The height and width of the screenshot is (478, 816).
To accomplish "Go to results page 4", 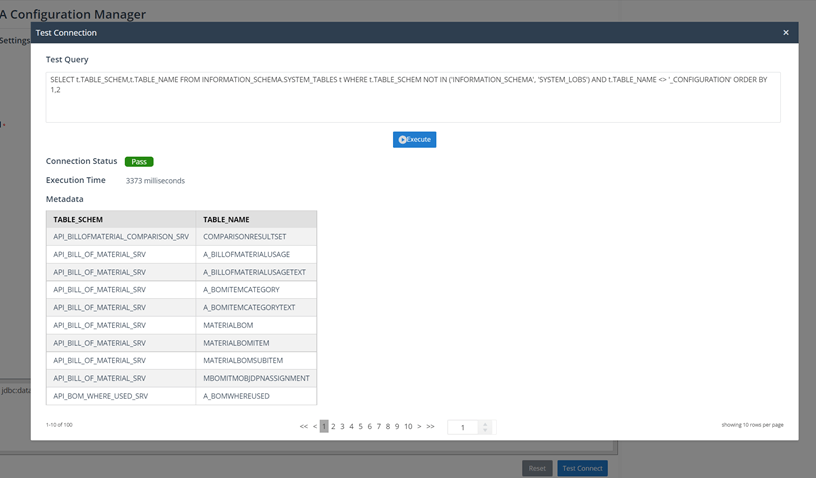I will 351,427.
